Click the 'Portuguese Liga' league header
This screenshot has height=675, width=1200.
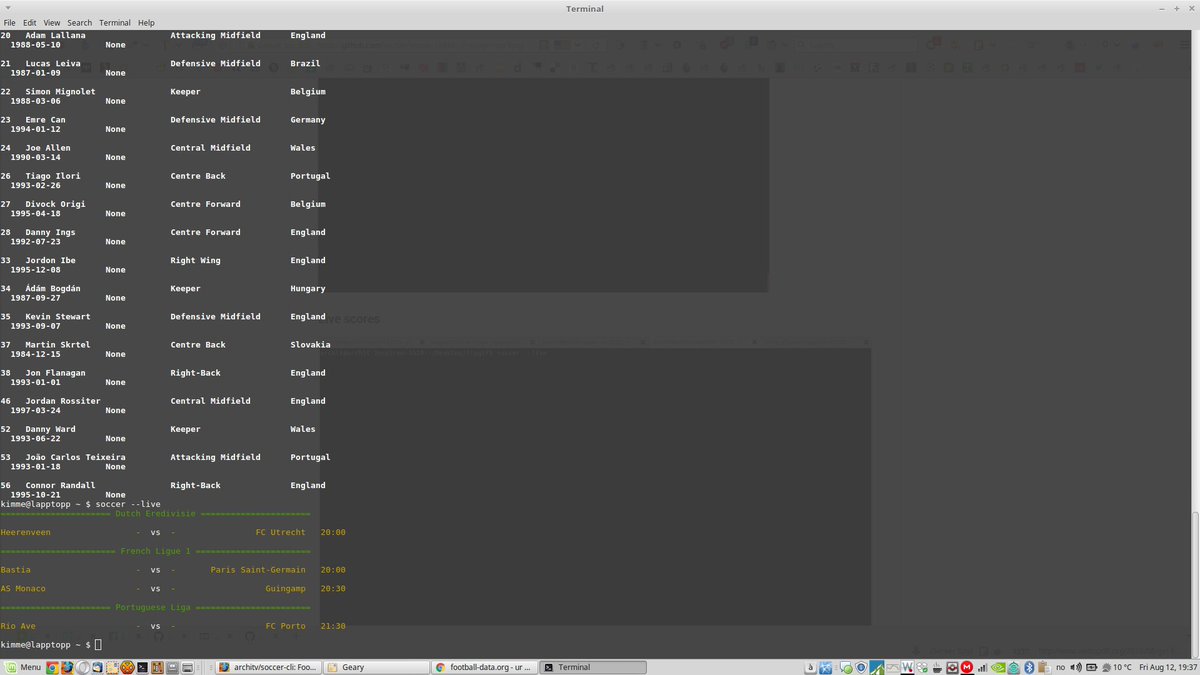tap(153, 607)
